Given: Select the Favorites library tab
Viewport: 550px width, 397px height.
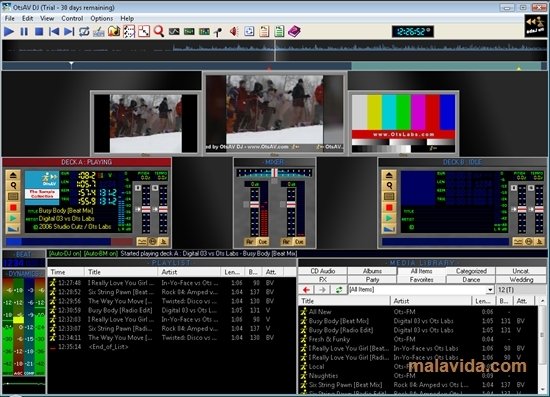Looking at the screenshot, I should click(421, 280).
